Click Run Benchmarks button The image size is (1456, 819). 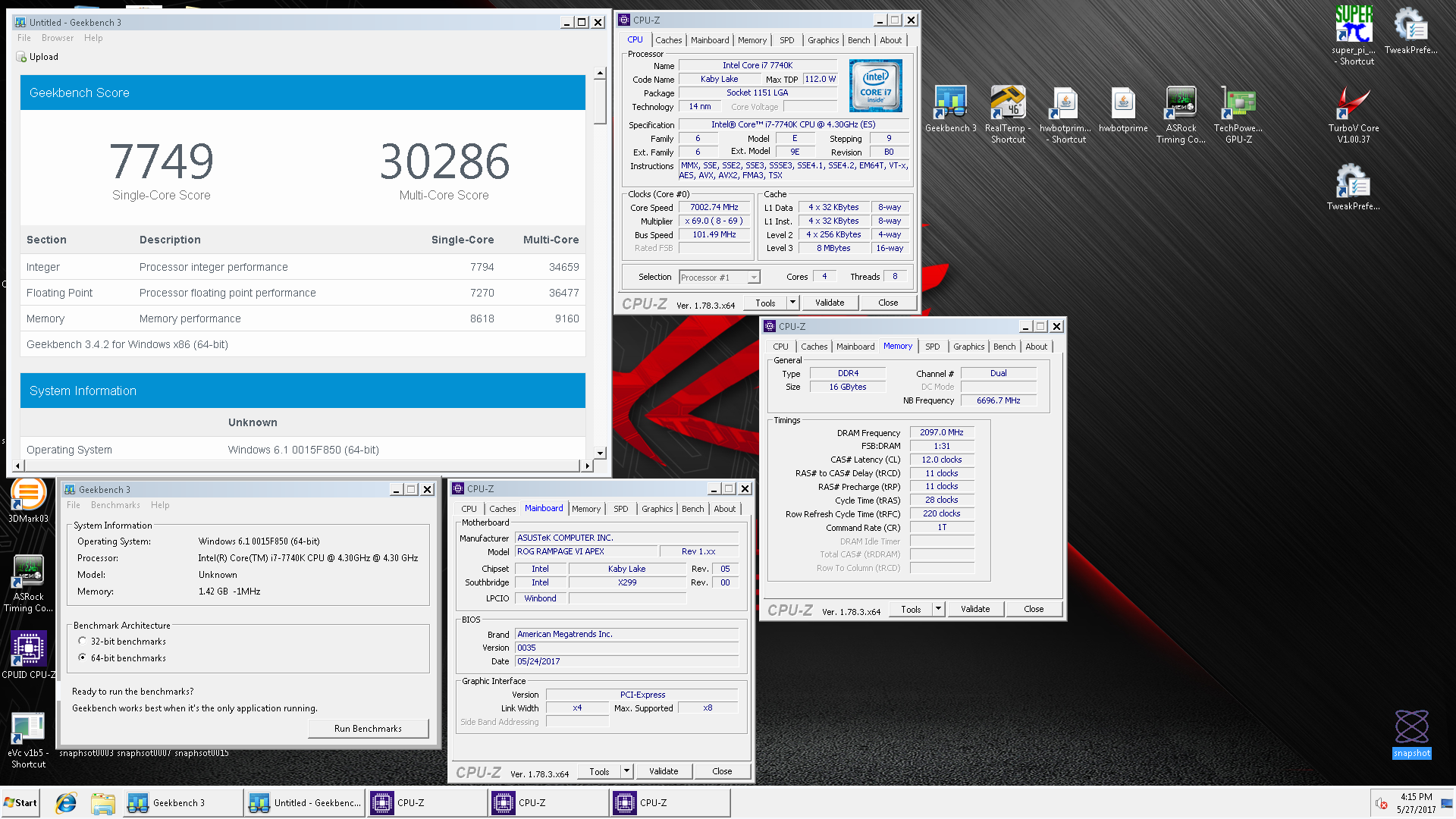tap(368, 729)
